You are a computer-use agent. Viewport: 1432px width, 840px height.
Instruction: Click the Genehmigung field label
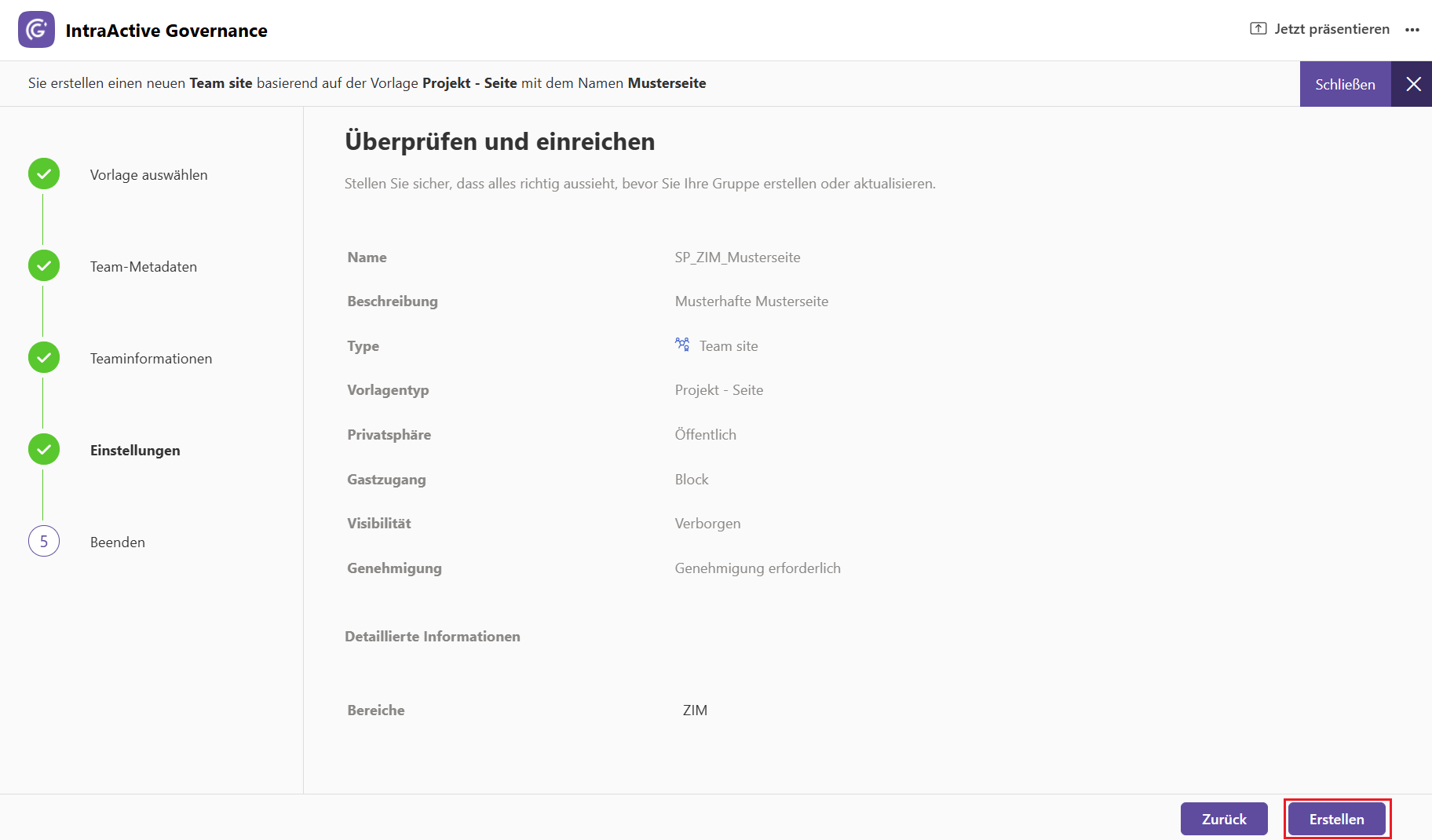pos(395,568)
